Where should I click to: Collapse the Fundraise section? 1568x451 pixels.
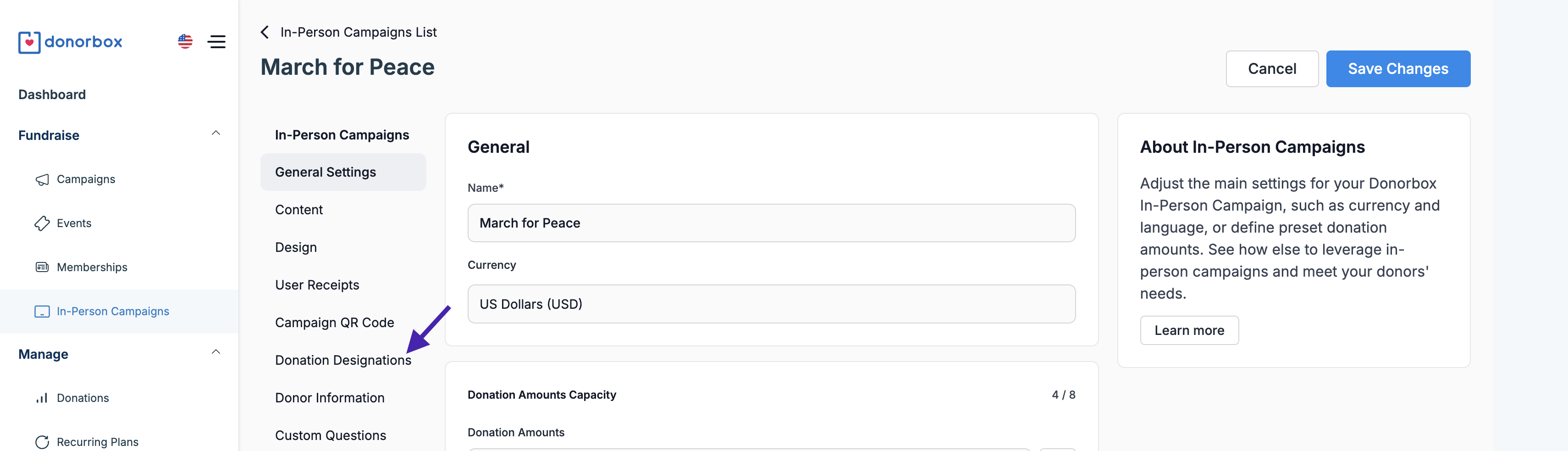[215, 134]
